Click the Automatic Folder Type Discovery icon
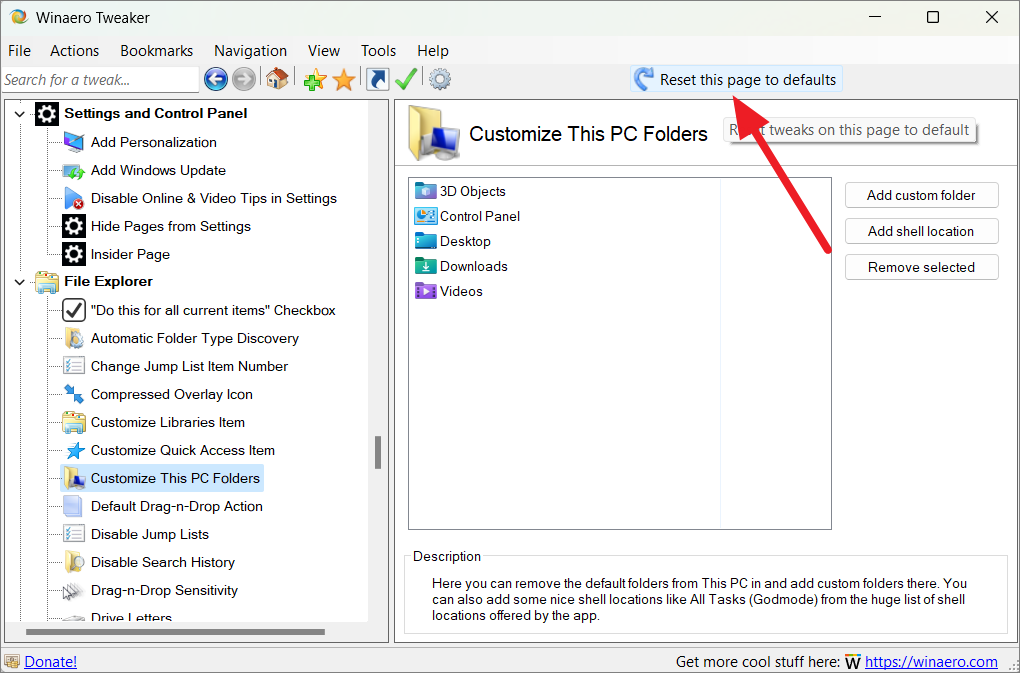Viewport: 1020px width, 673px height. (x=74, y=338)
